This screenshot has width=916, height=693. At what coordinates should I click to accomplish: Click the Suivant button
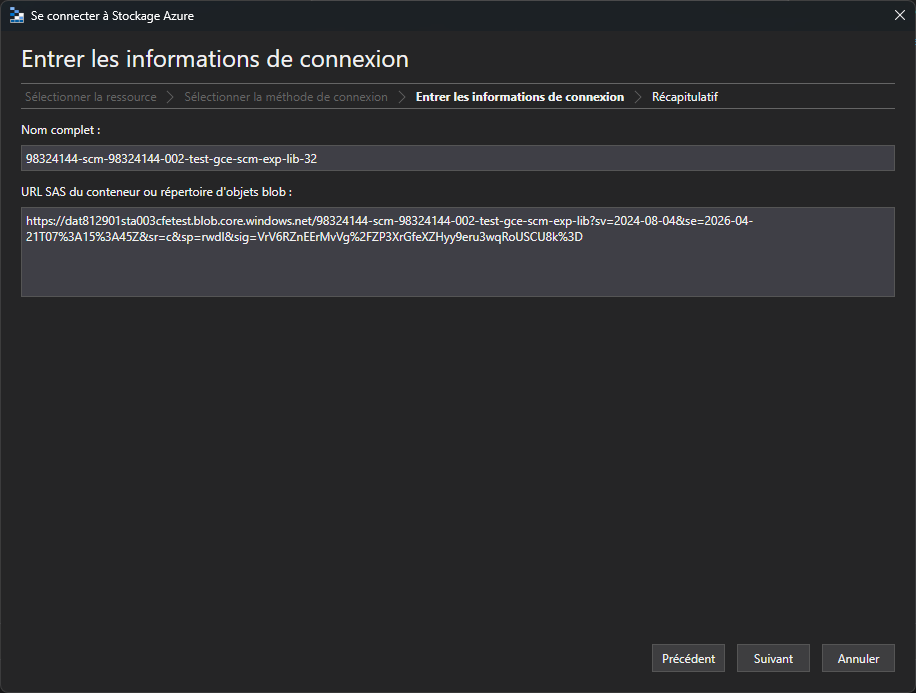773,659
